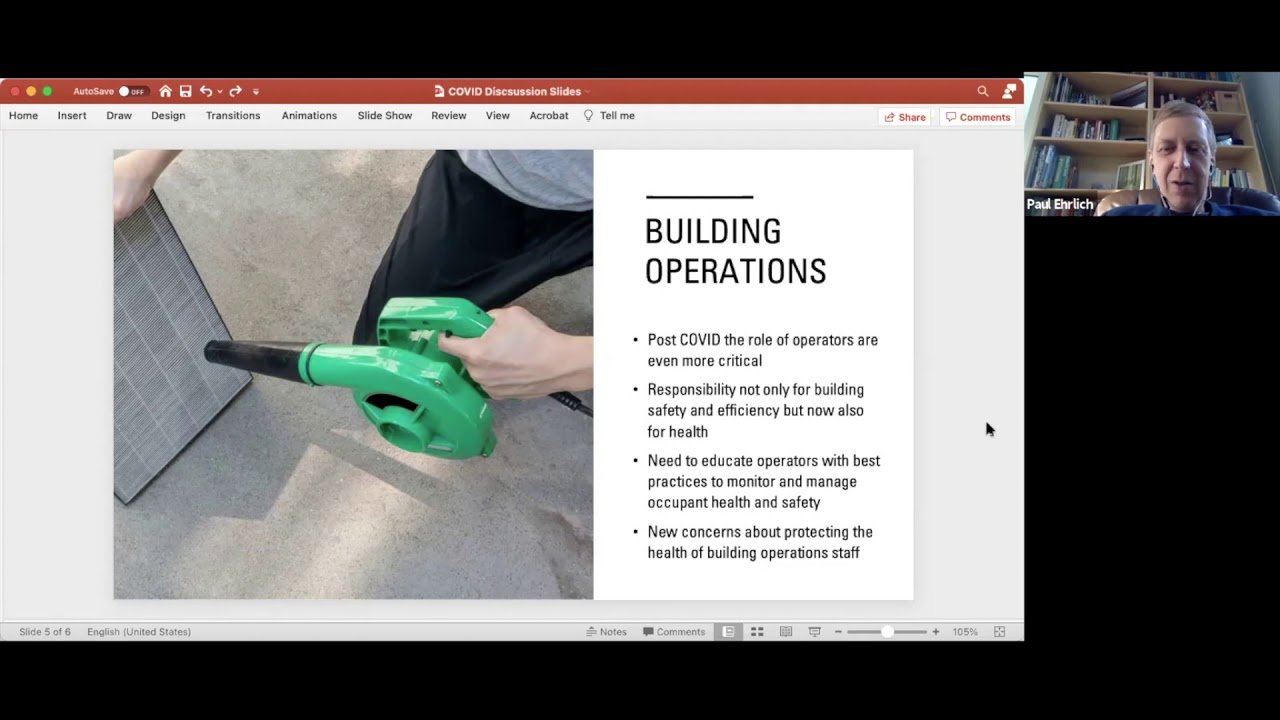This screenshot has height=720, width=1280.
Task: Open the Draw ribbon tab
Action: click(x=119, y=116)
